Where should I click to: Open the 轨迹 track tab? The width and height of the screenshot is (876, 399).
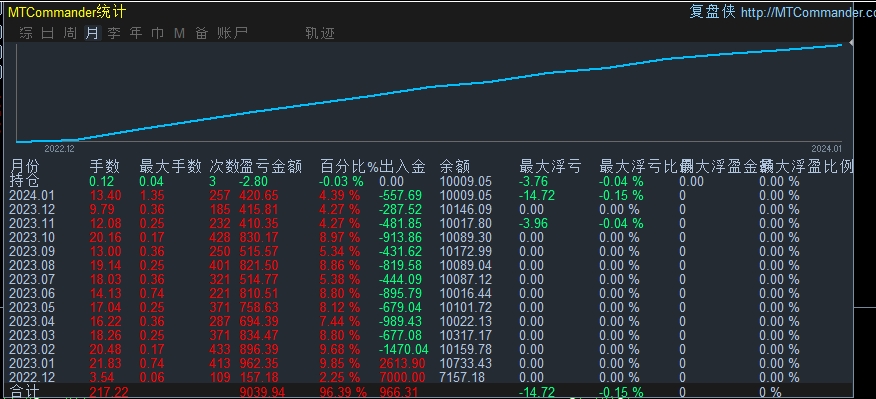(320, 33)
